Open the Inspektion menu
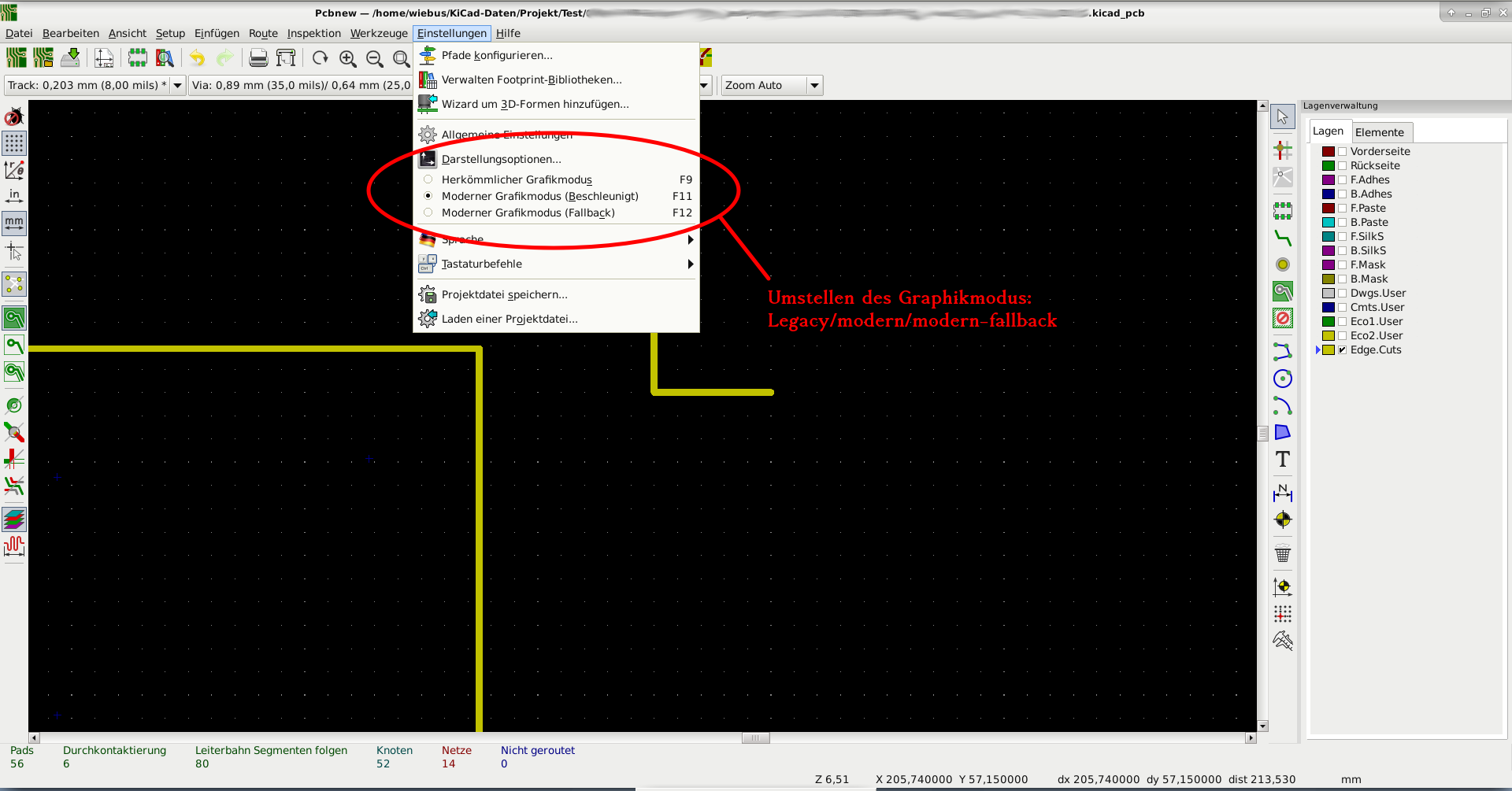 point(313,33)
